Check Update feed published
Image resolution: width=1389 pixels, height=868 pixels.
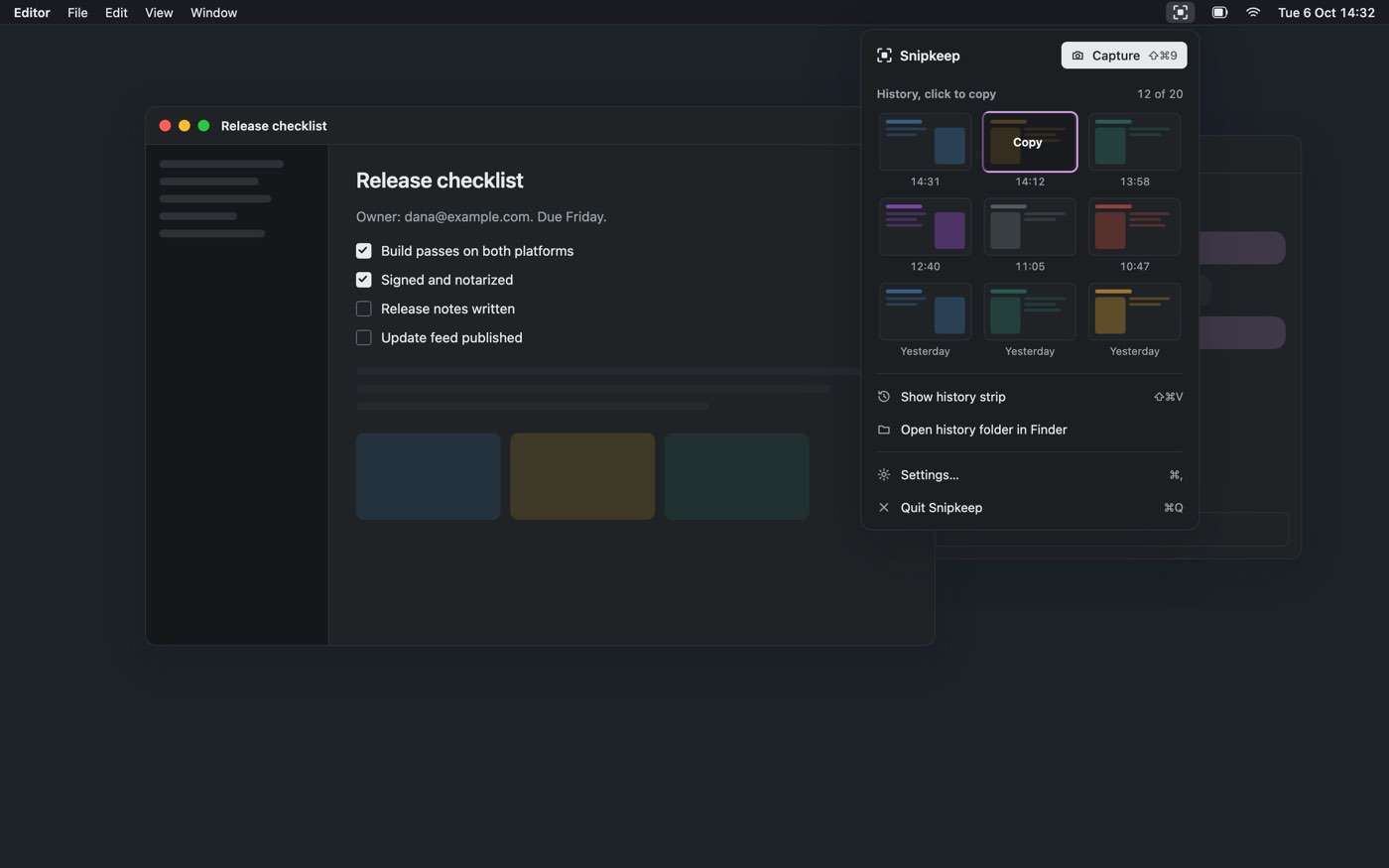coord(364,337)
